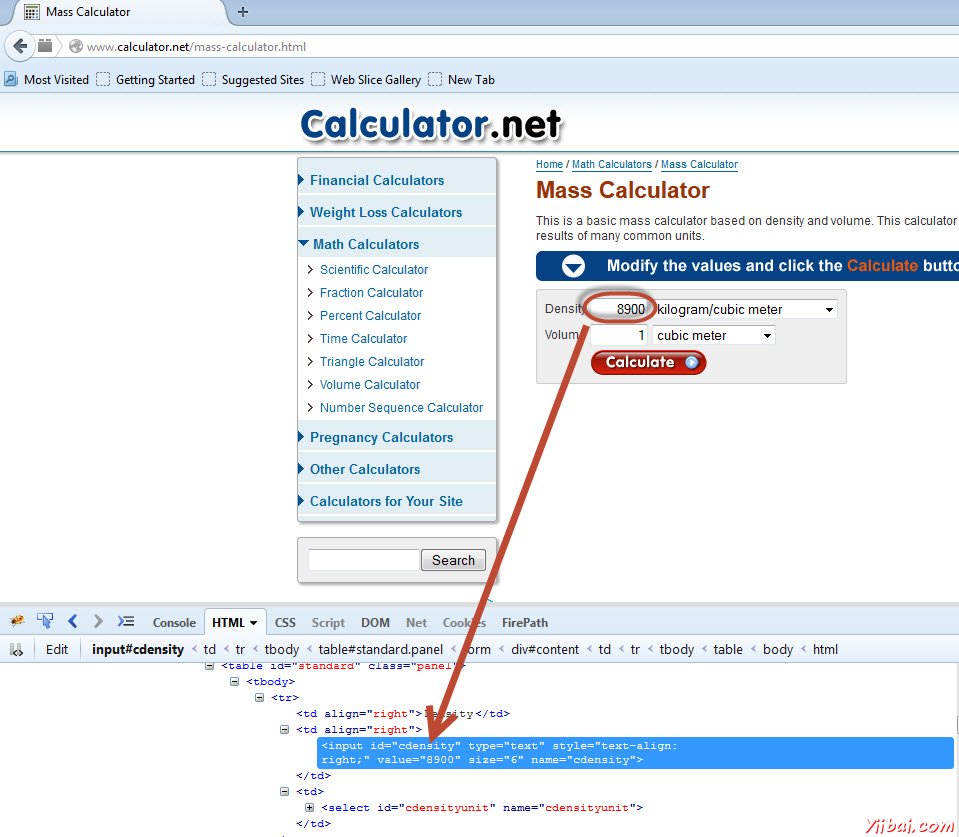Open the kilogram/cubic meter unit dropdown
Viewport: 959px width, 837px height.
click(830, 309)
